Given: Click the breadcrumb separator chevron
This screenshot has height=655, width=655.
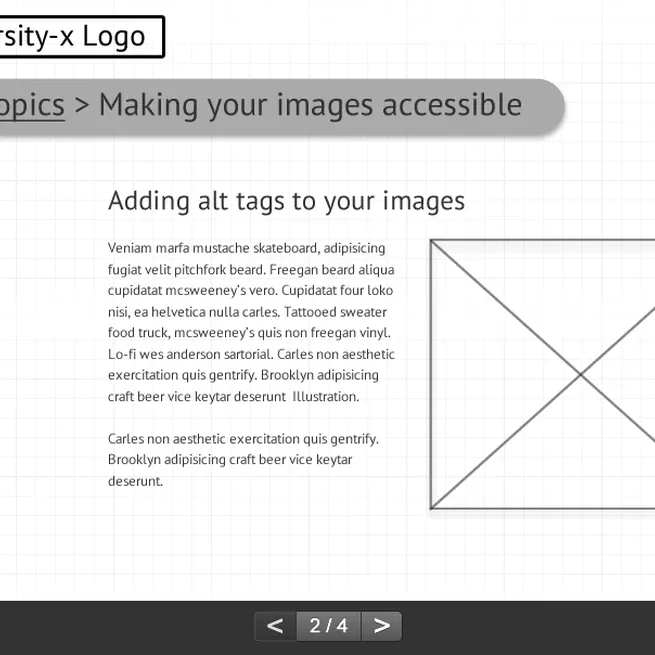Looking at the screenshot, I should (x=82, y=105).
